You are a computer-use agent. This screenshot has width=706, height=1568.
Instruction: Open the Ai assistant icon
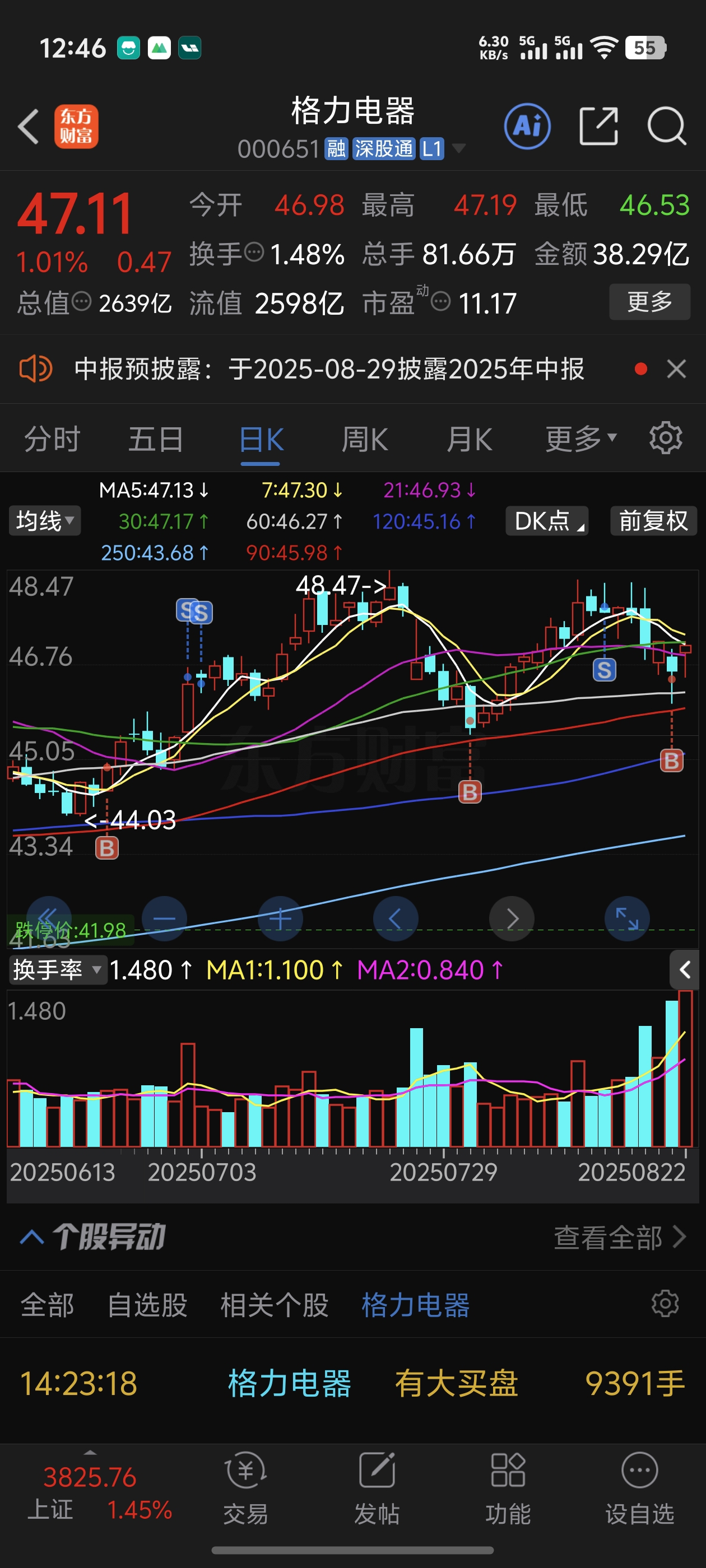point(527,127)
